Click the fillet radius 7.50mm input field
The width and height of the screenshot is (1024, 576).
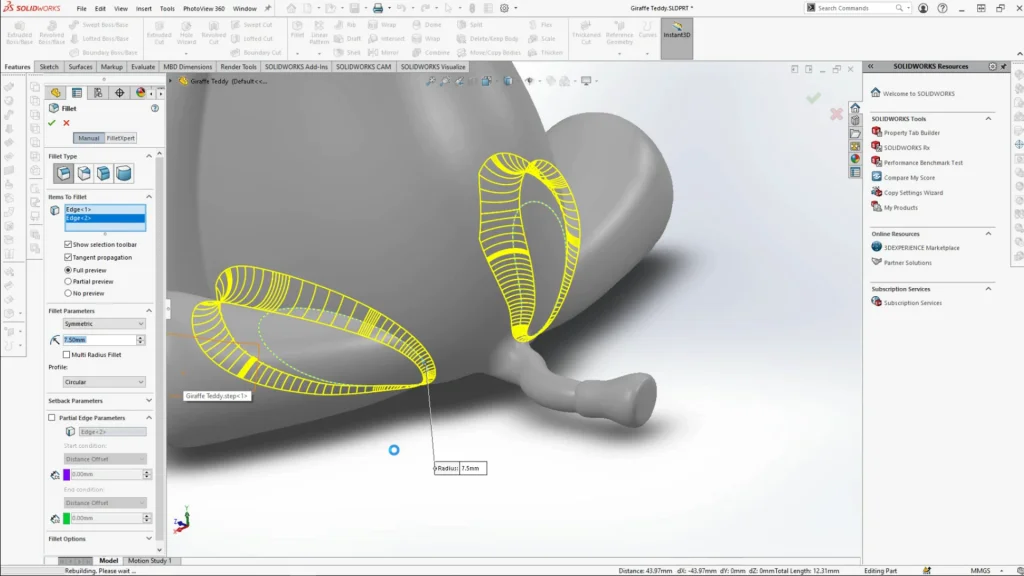[98, 340]
